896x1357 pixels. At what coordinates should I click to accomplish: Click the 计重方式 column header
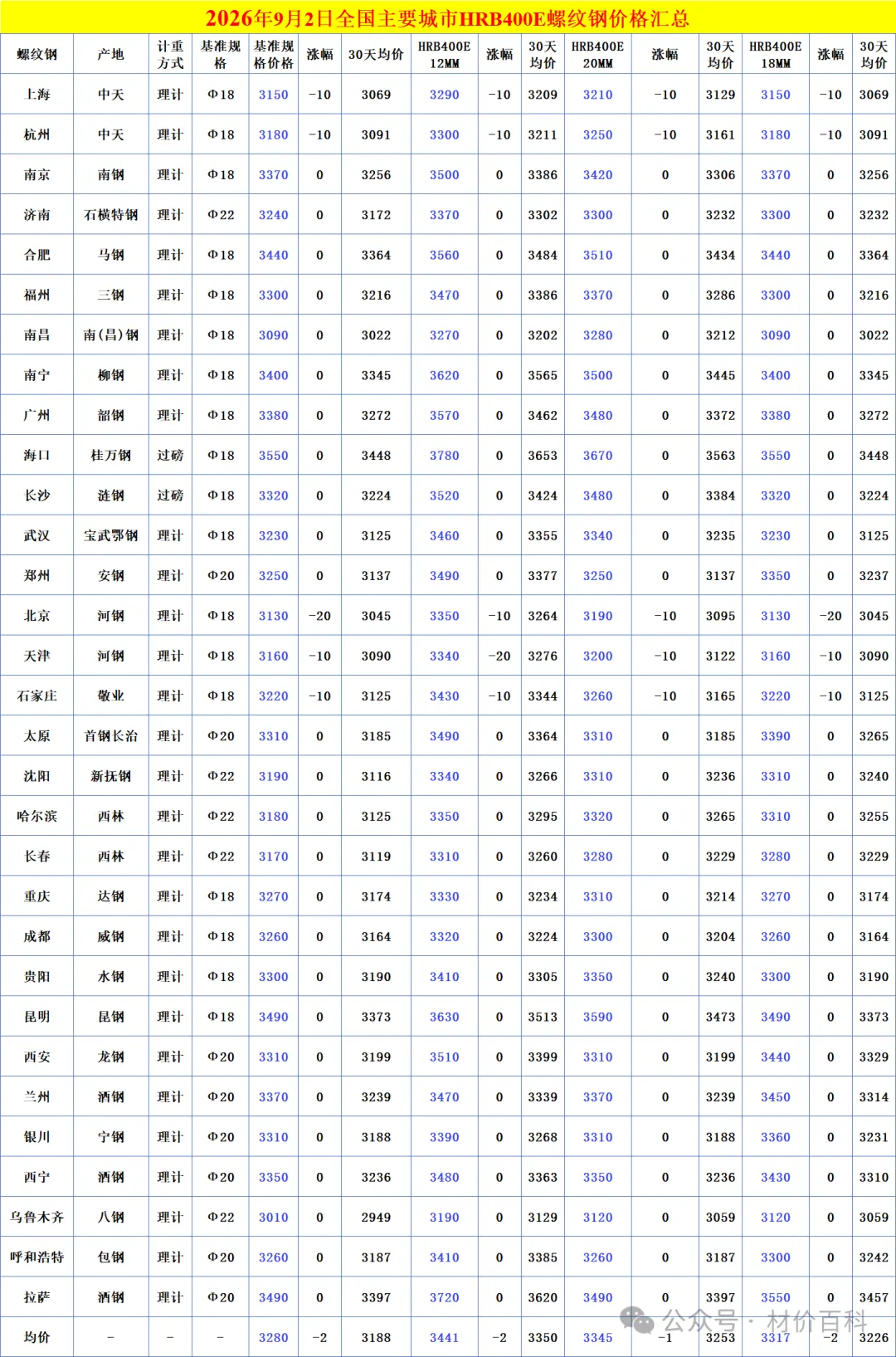click(170, 55)
